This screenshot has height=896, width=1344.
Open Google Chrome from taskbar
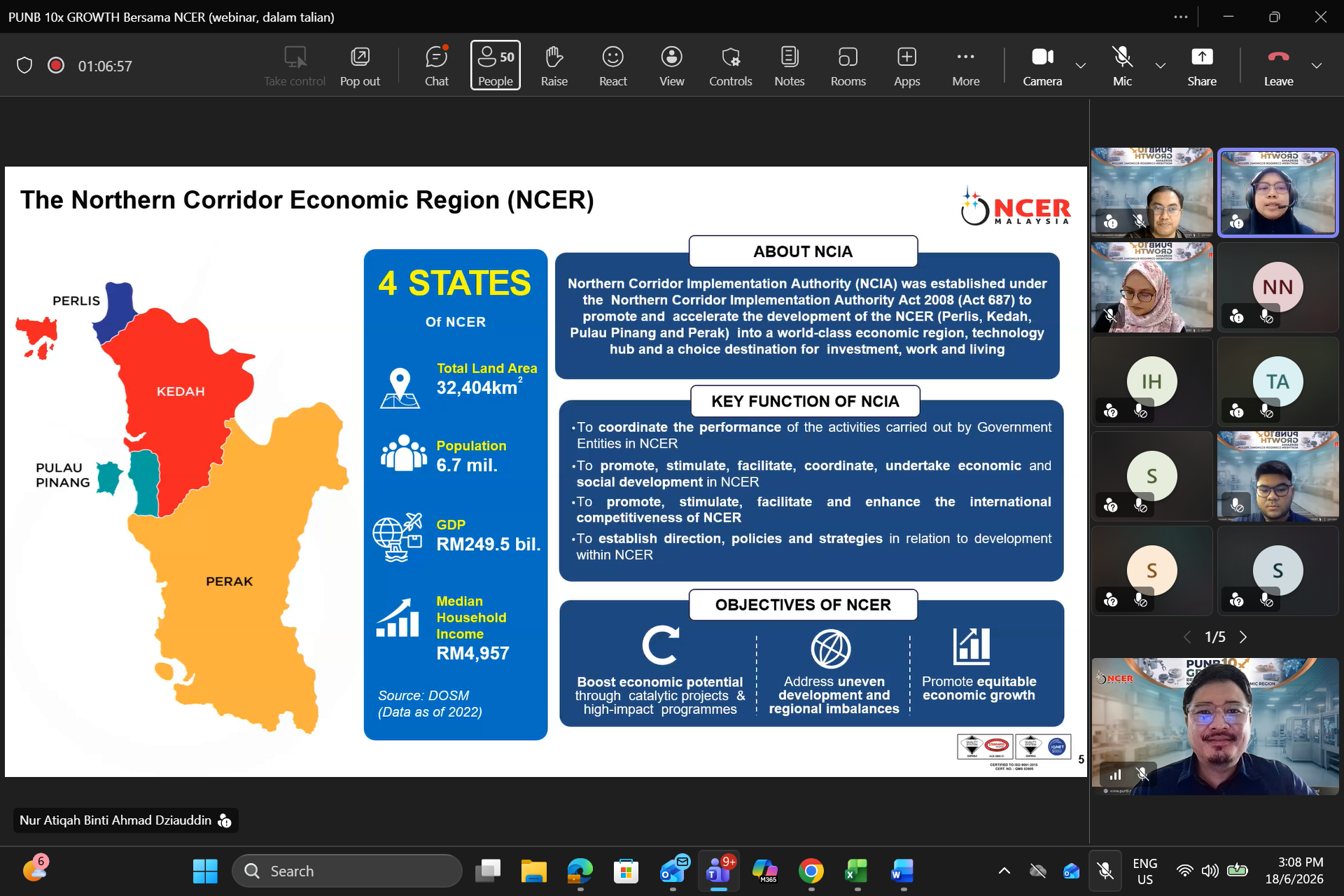coord(811,871)
